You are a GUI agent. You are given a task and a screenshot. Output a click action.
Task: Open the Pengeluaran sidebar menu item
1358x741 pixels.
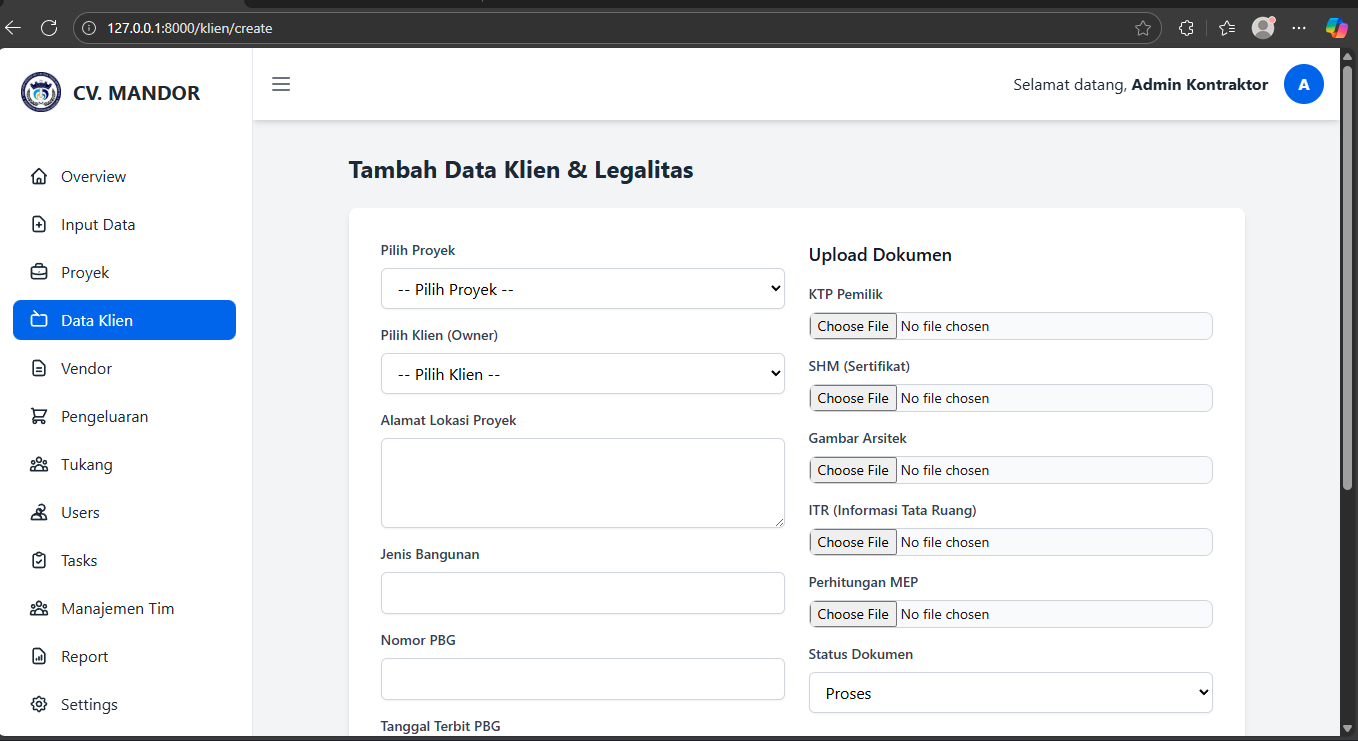click(104, 417)
